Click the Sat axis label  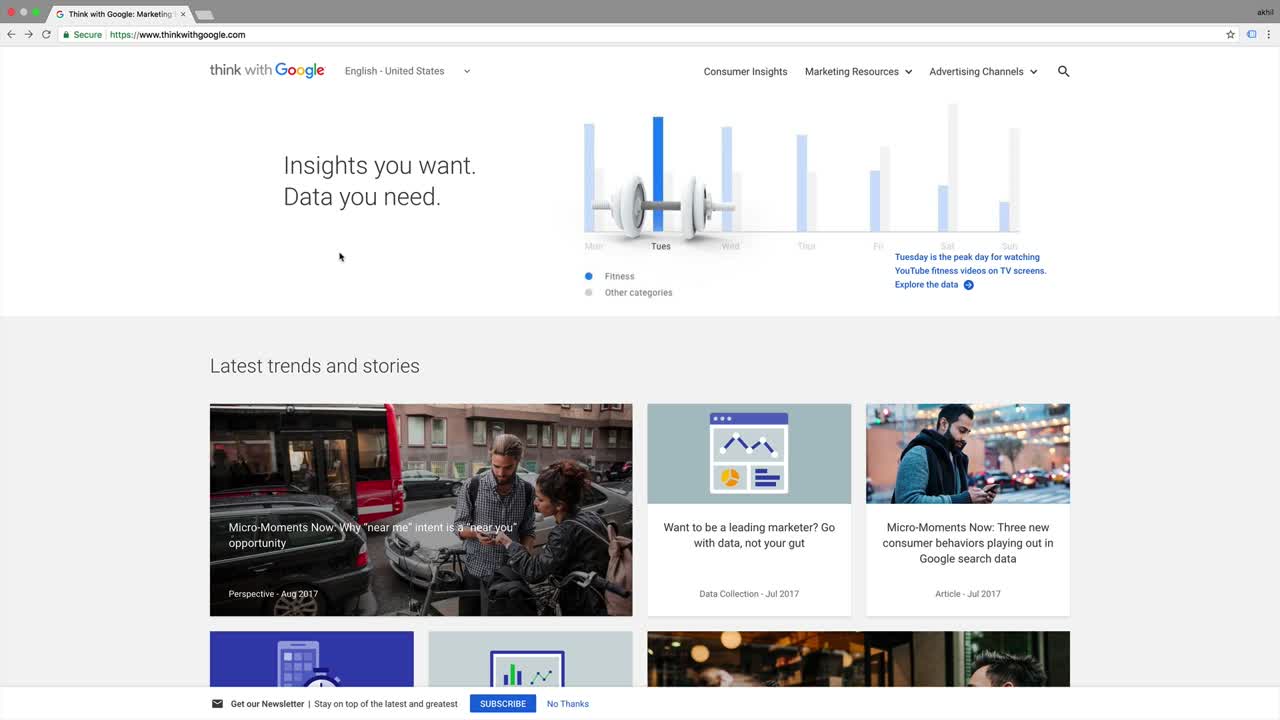click(947, 246)
